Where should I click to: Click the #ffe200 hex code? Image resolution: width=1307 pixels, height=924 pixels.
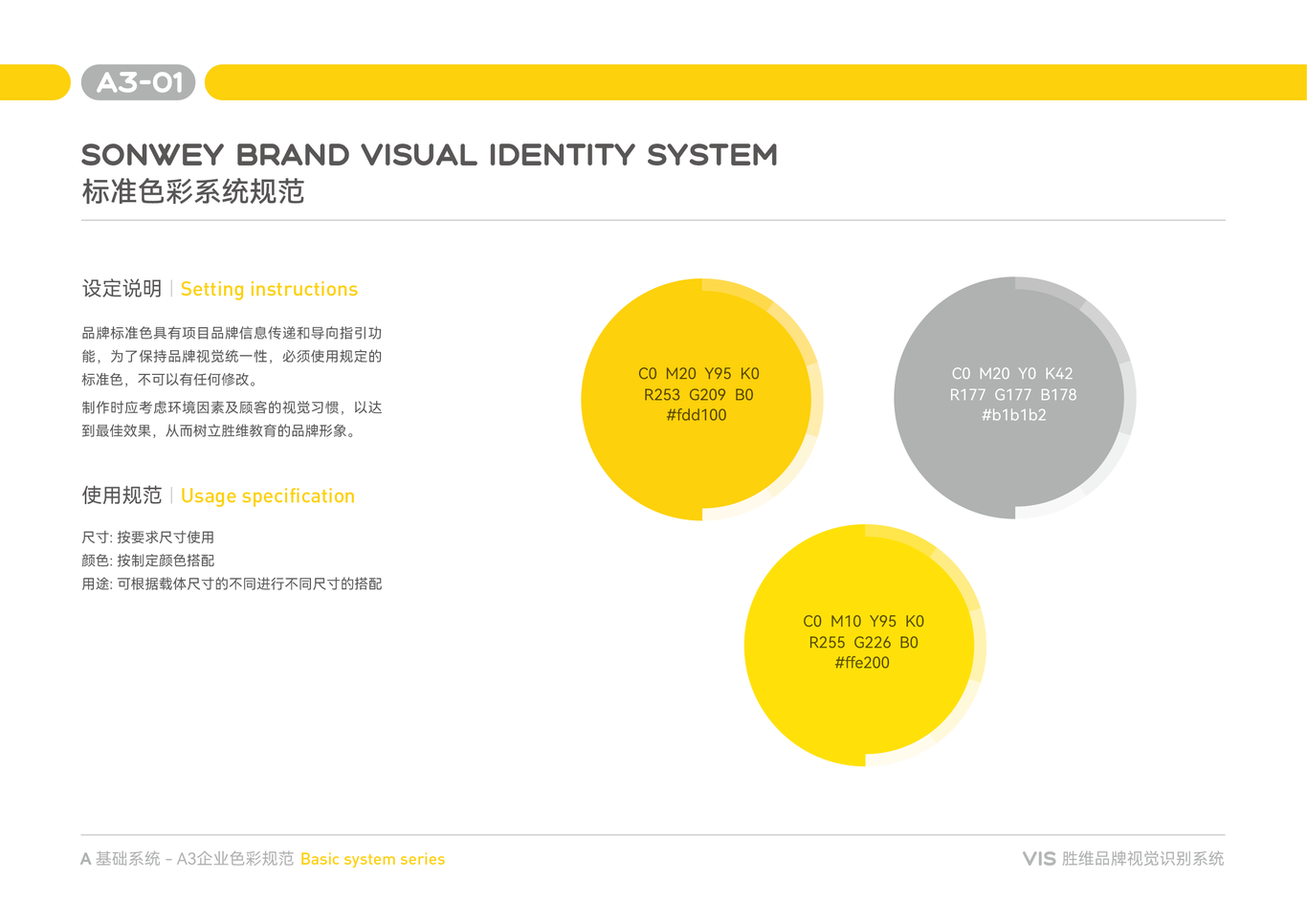coord(862,663)
